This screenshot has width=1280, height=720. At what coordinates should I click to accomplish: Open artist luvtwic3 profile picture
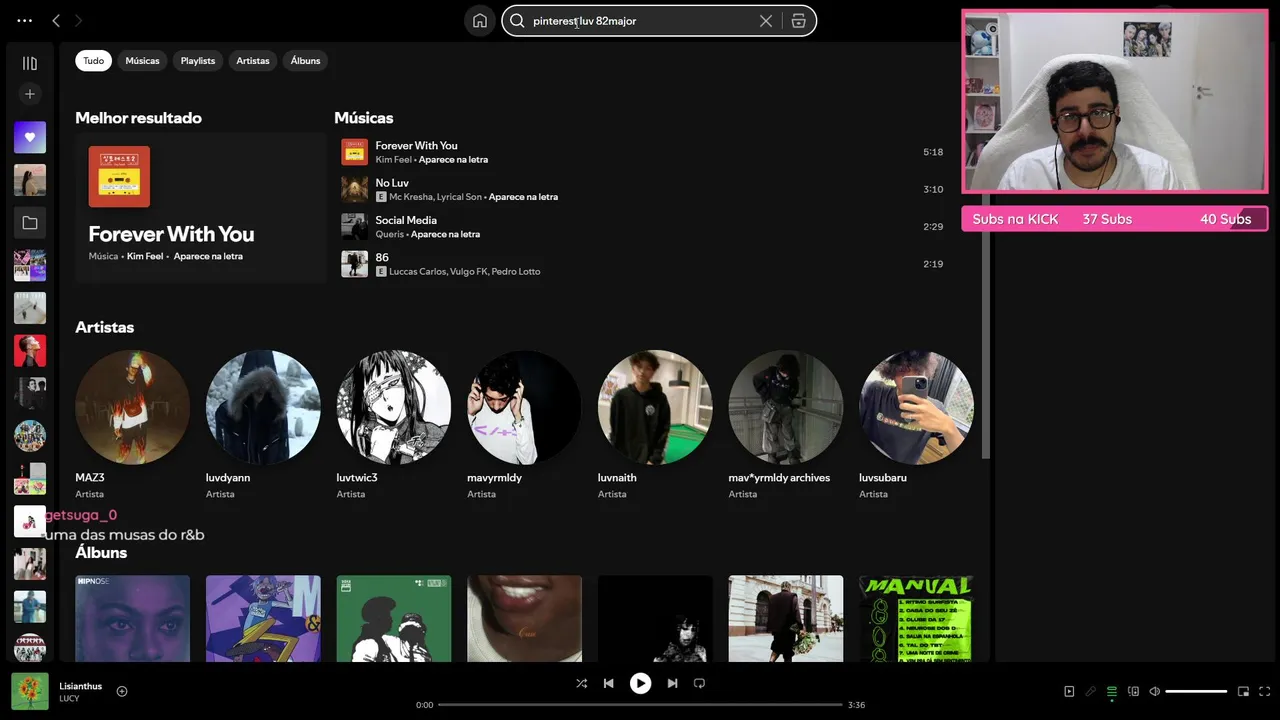[394, 407]
